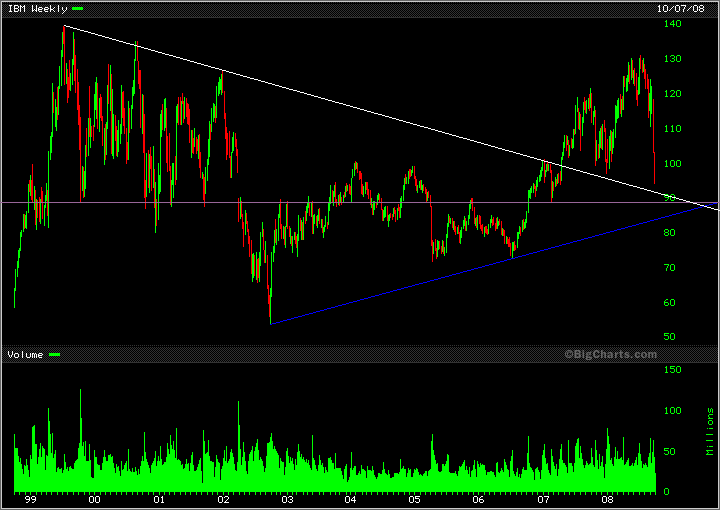Click the 140 price axis label

pyautogui.click(x=673, y=23)
